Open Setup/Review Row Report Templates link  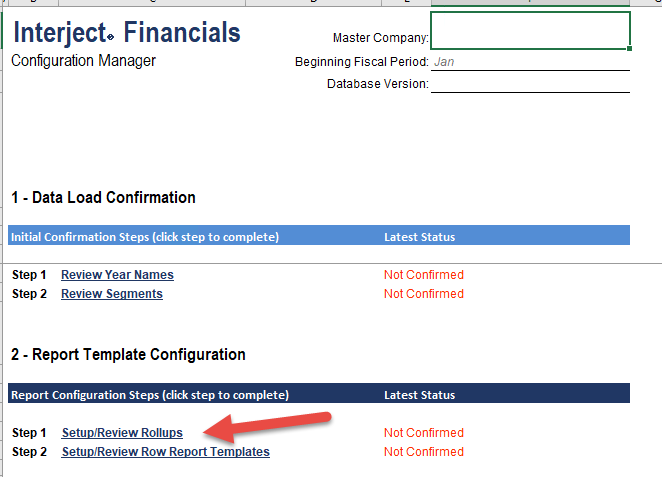pos(166,452)
